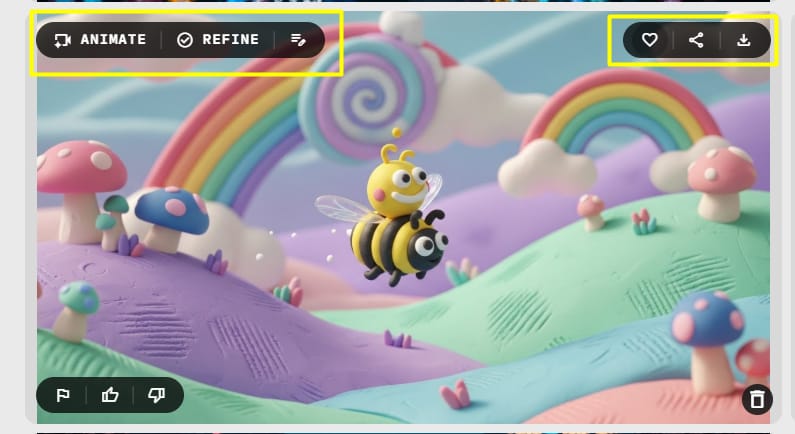Favorite the image with the heart icon
The height and width of the screenshot is (434, 795).
pyautogui.click(x=649, y=40)
